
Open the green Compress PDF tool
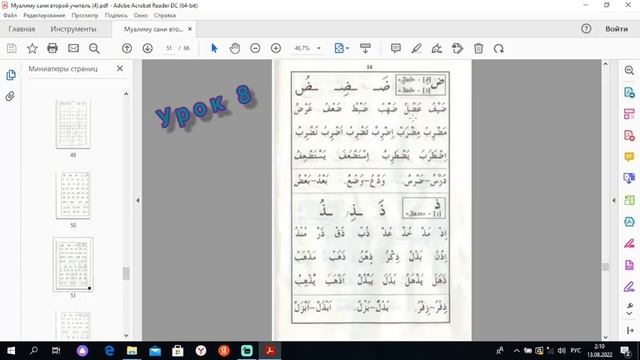[629, 200]
